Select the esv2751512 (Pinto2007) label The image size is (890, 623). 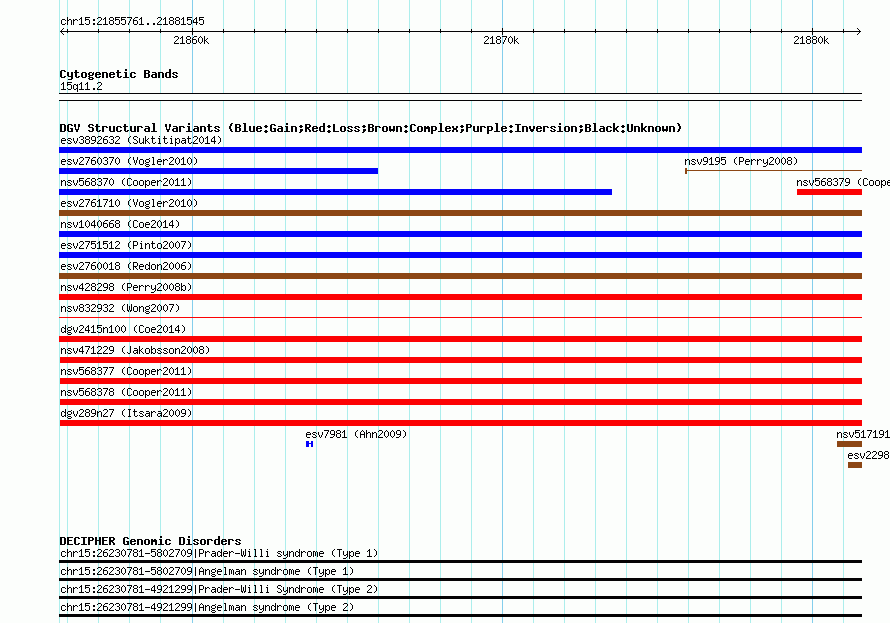click(x=126, y=245)
